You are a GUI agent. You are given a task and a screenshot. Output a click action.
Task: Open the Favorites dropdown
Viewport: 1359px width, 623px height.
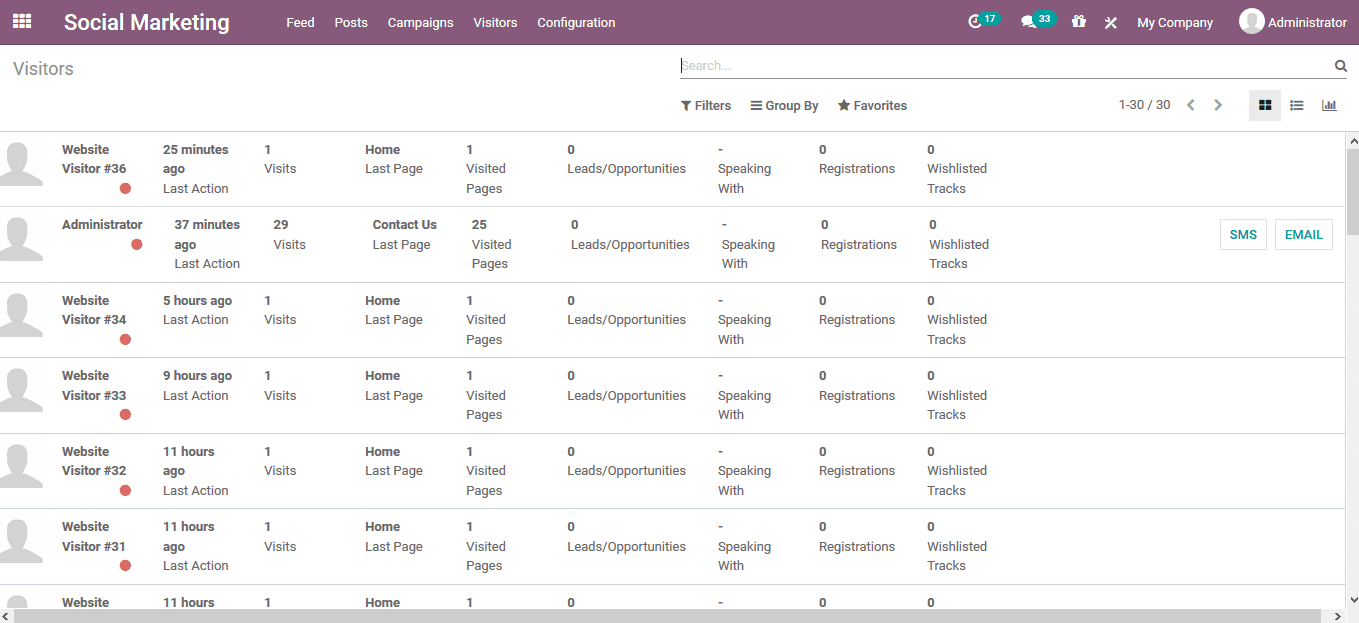(872, 105)
